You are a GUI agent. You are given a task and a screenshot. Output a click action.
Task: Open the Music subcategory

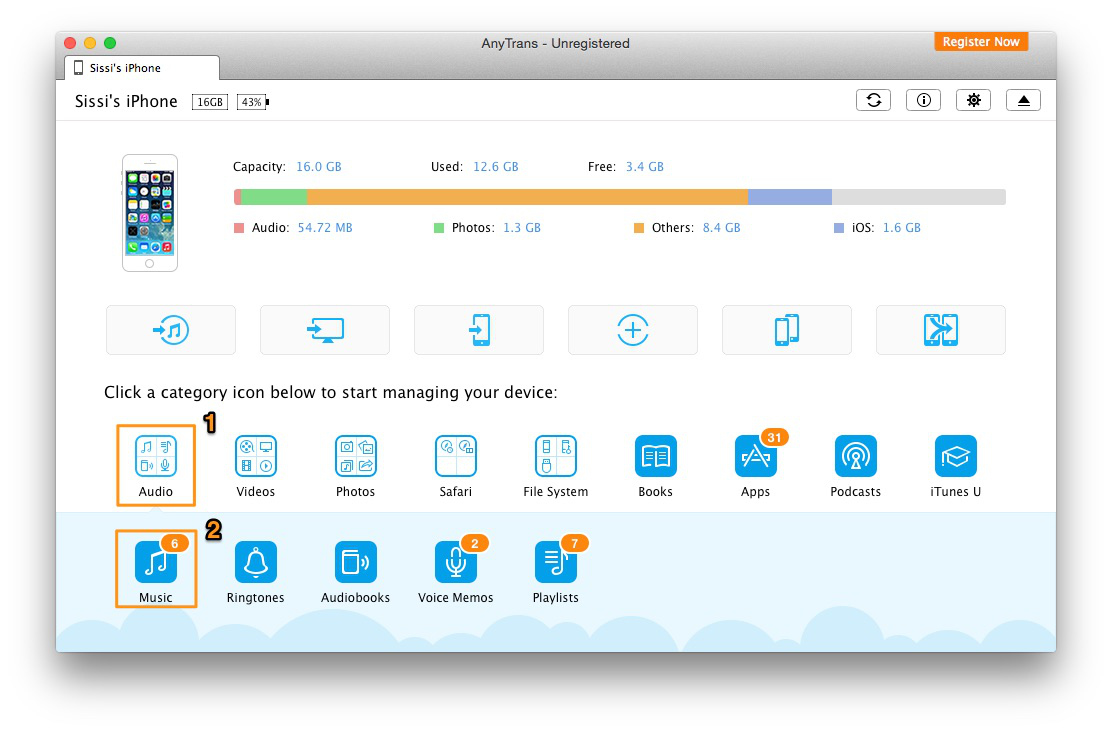click(155, 562)
